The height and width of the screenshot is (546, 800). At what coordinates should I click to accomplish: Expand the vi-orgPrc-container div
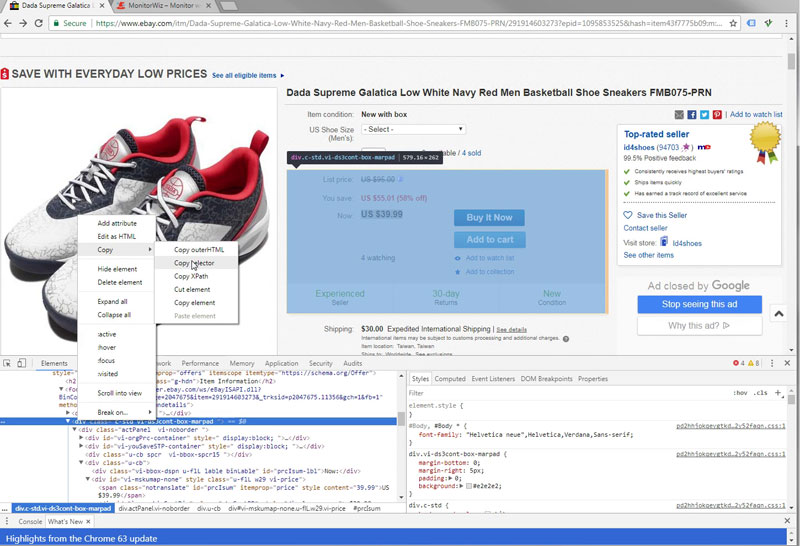81,438
